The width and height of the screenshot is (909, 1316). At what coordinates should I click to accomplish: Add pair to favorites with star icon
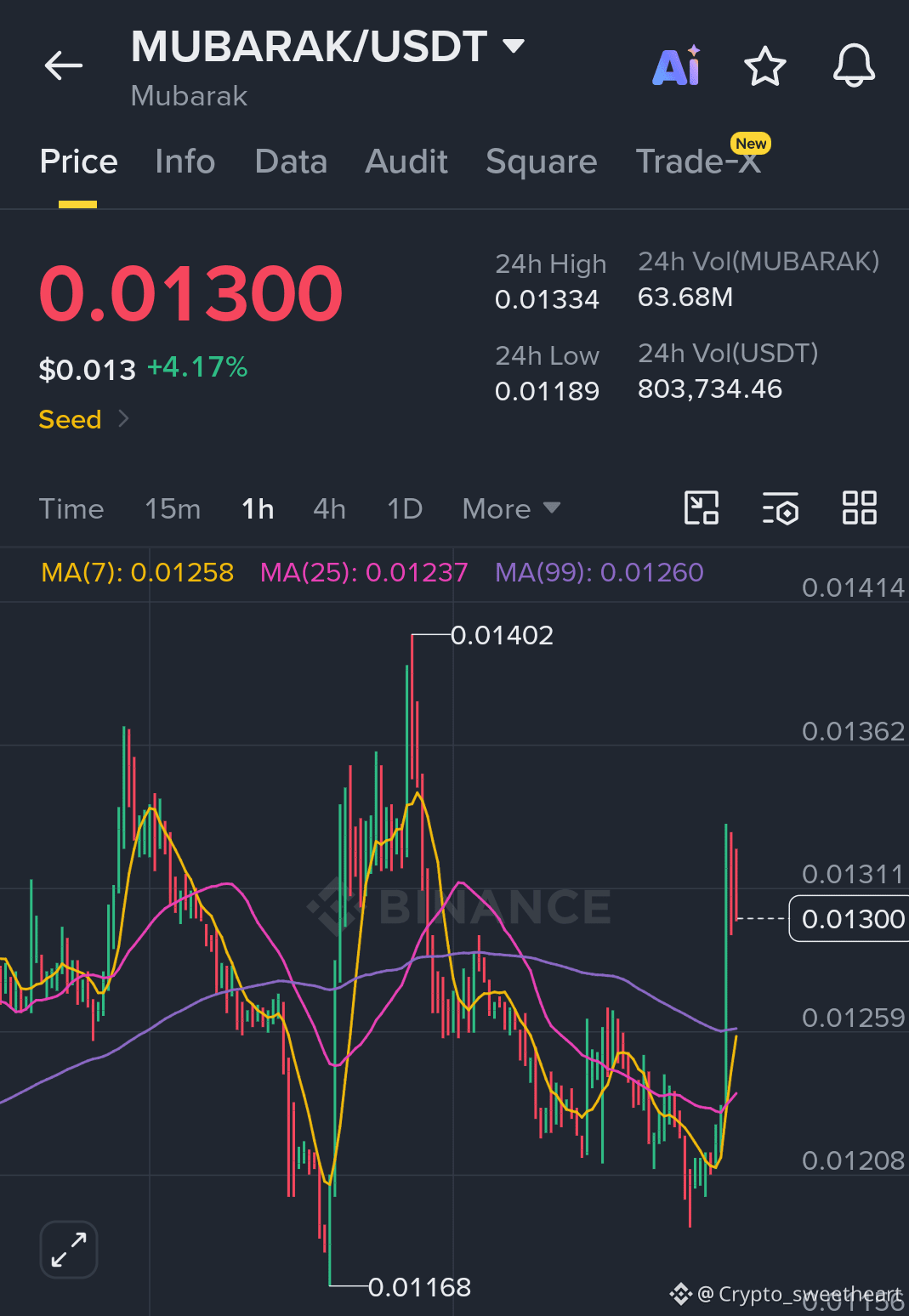(765, 66)
